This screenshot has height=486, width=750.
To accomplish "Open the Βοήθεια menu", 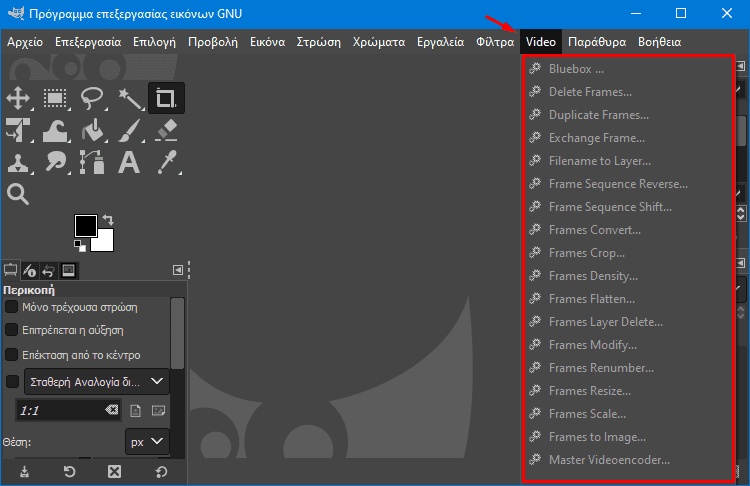I will (660, 42).
